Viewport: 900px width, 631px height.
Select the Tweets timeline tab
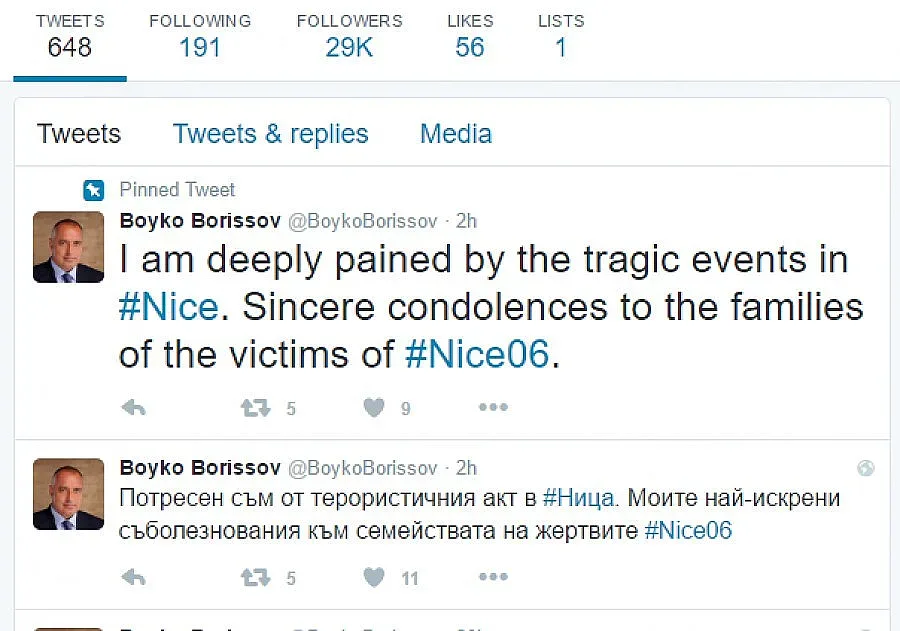(79, 134)
